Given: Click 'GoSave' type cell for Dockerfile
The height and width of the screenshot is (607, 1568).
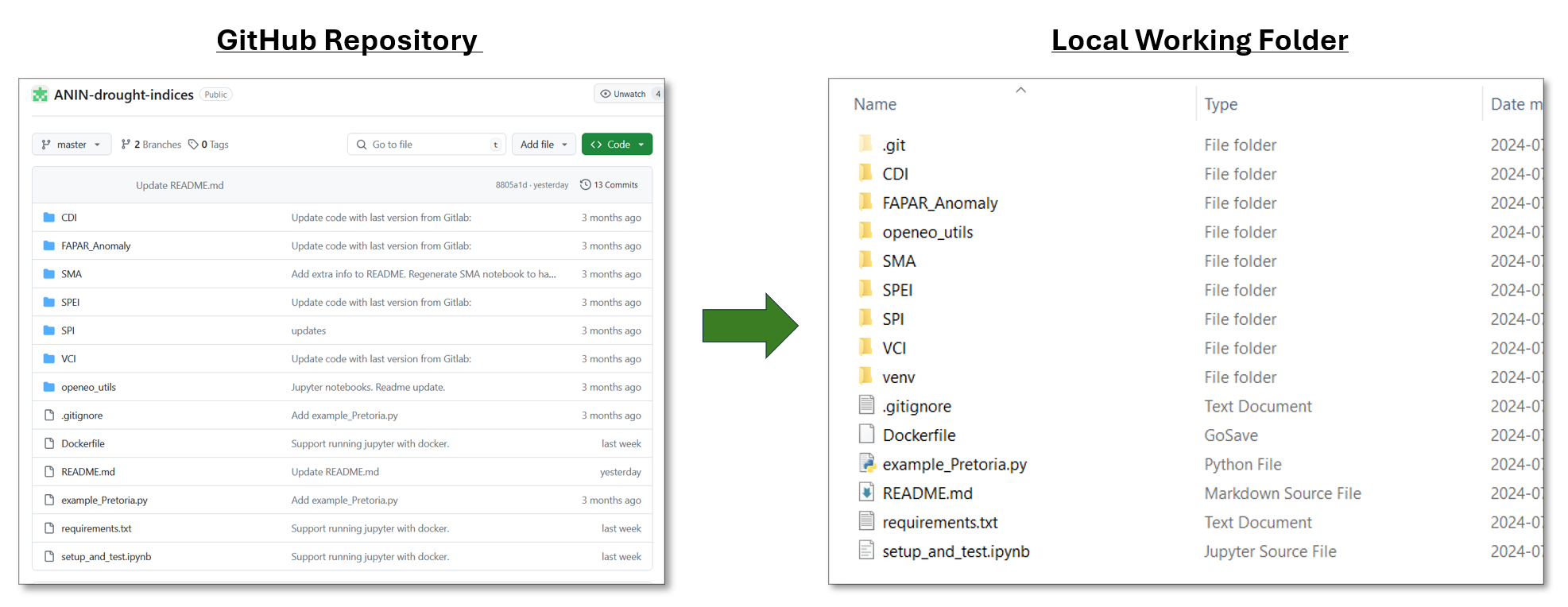Looking at the screenshot, I should click(x=1231, y=435).
